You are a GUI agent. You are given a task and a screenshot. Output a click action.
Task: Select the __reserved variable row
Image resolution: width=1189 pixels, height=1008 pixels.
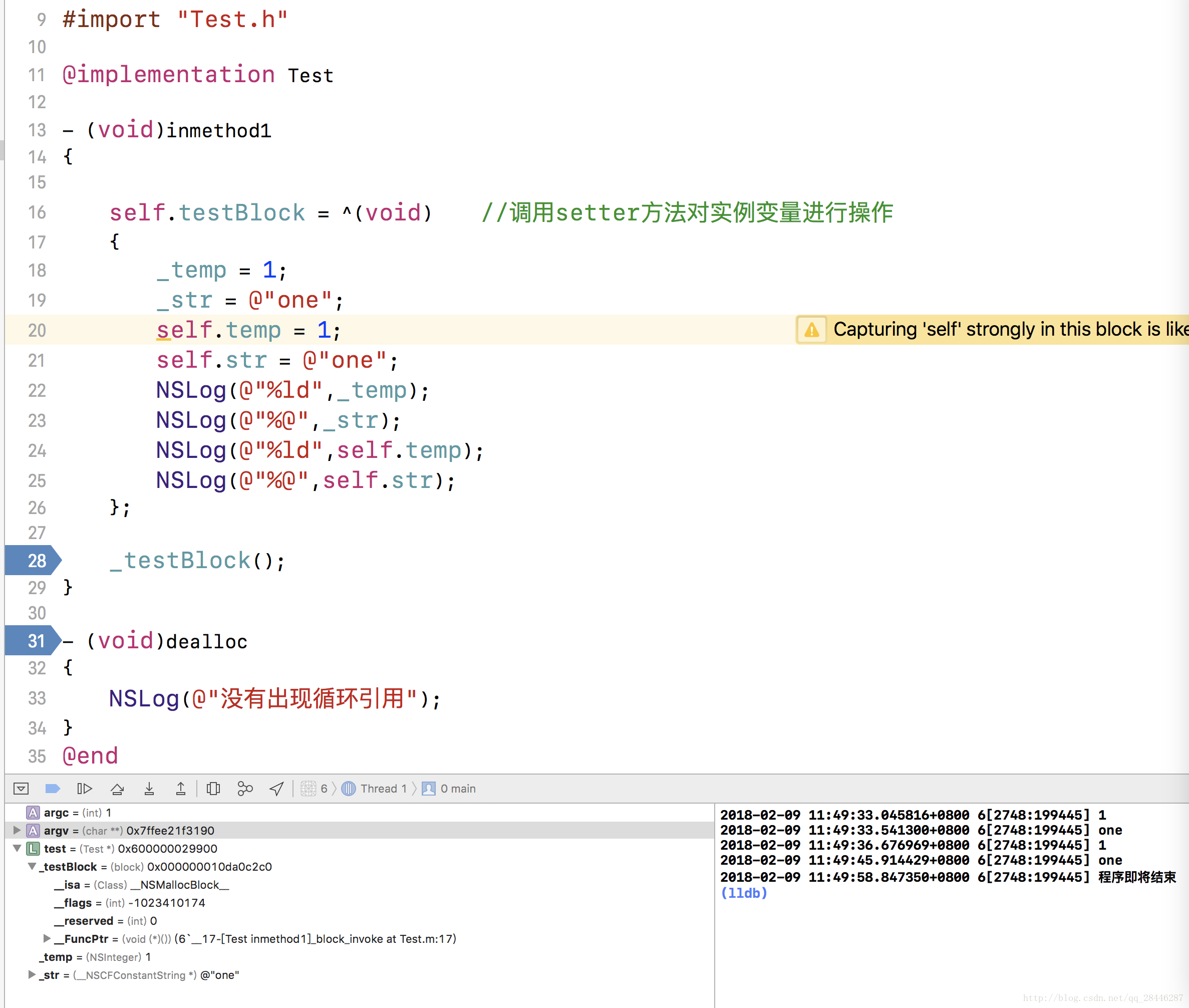tap(359, 920)
